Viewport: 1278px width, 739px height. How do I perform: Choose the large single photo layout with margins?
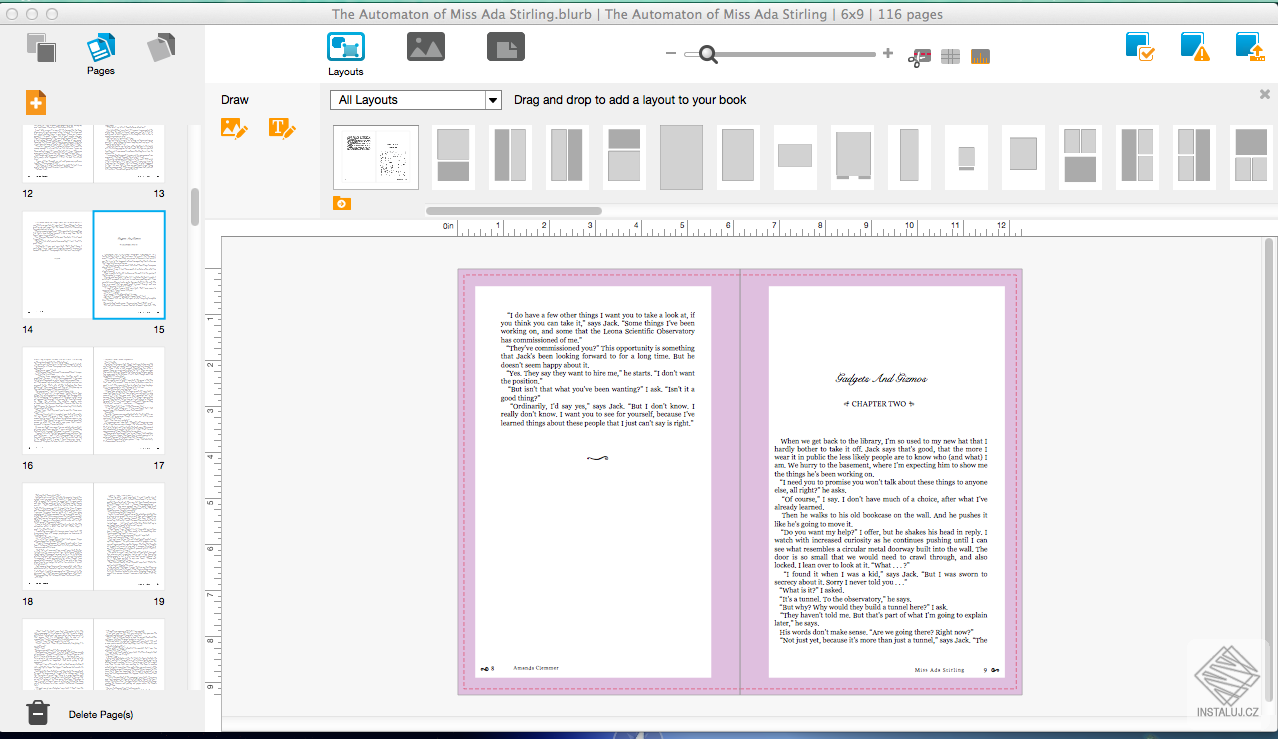(738, 157)
